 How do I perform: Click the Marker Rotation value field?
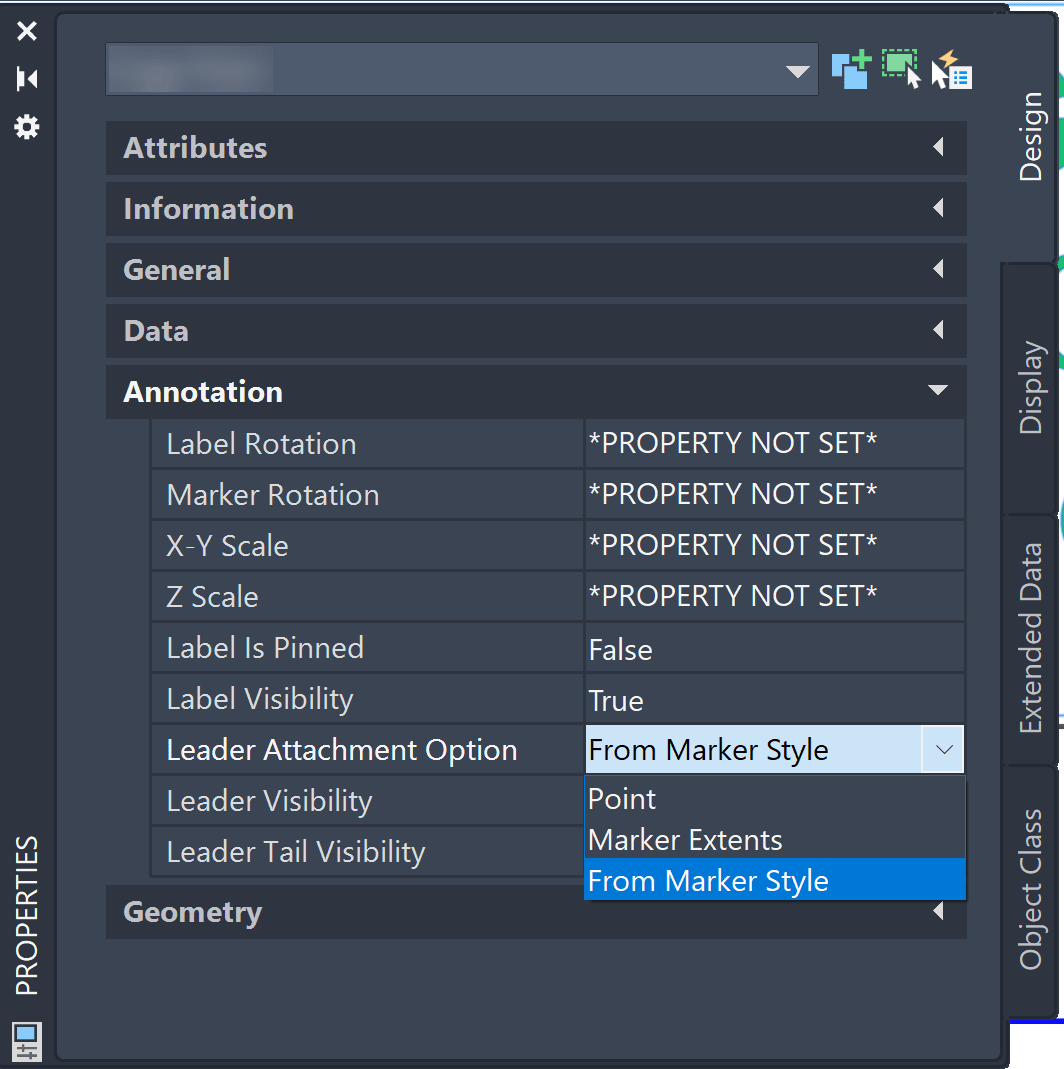pos(775,495)
